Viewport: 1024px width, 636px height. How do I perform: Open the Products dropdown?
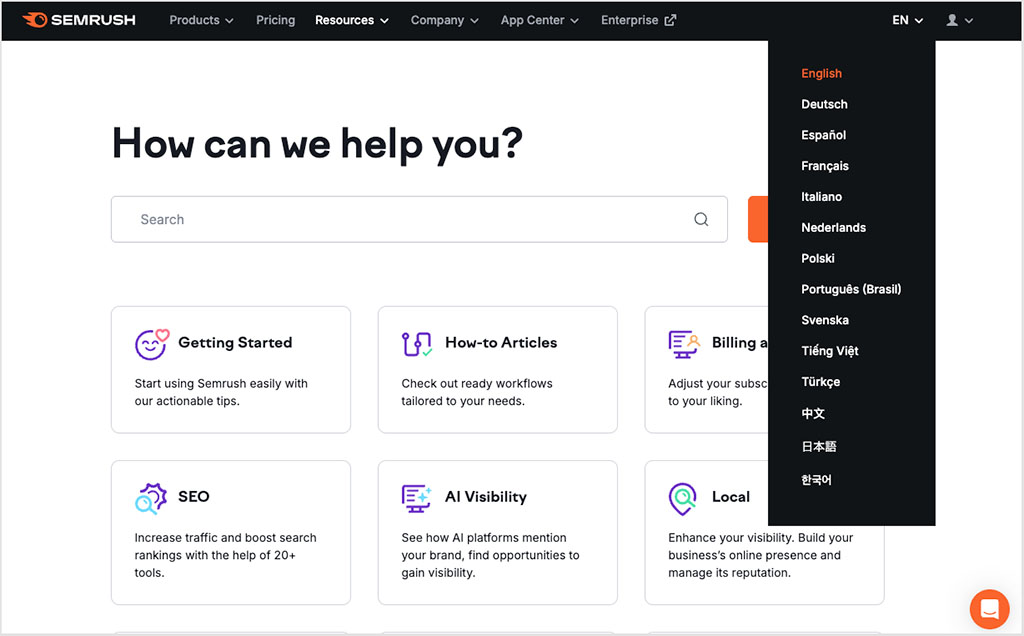pos(200,20)
